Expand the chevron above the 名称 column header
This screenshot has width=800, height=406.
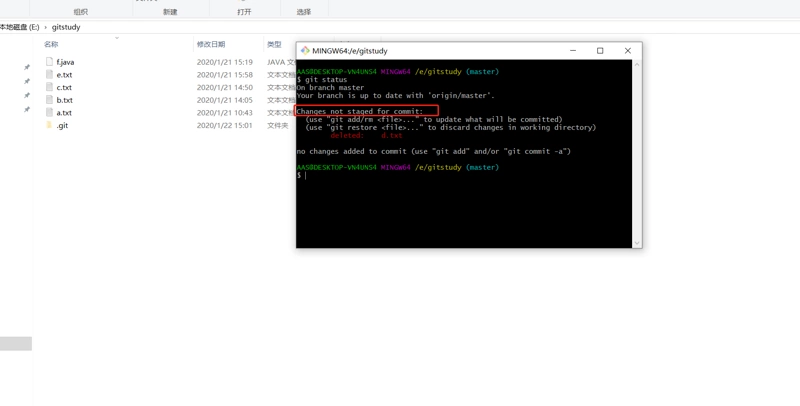[117, 38]
